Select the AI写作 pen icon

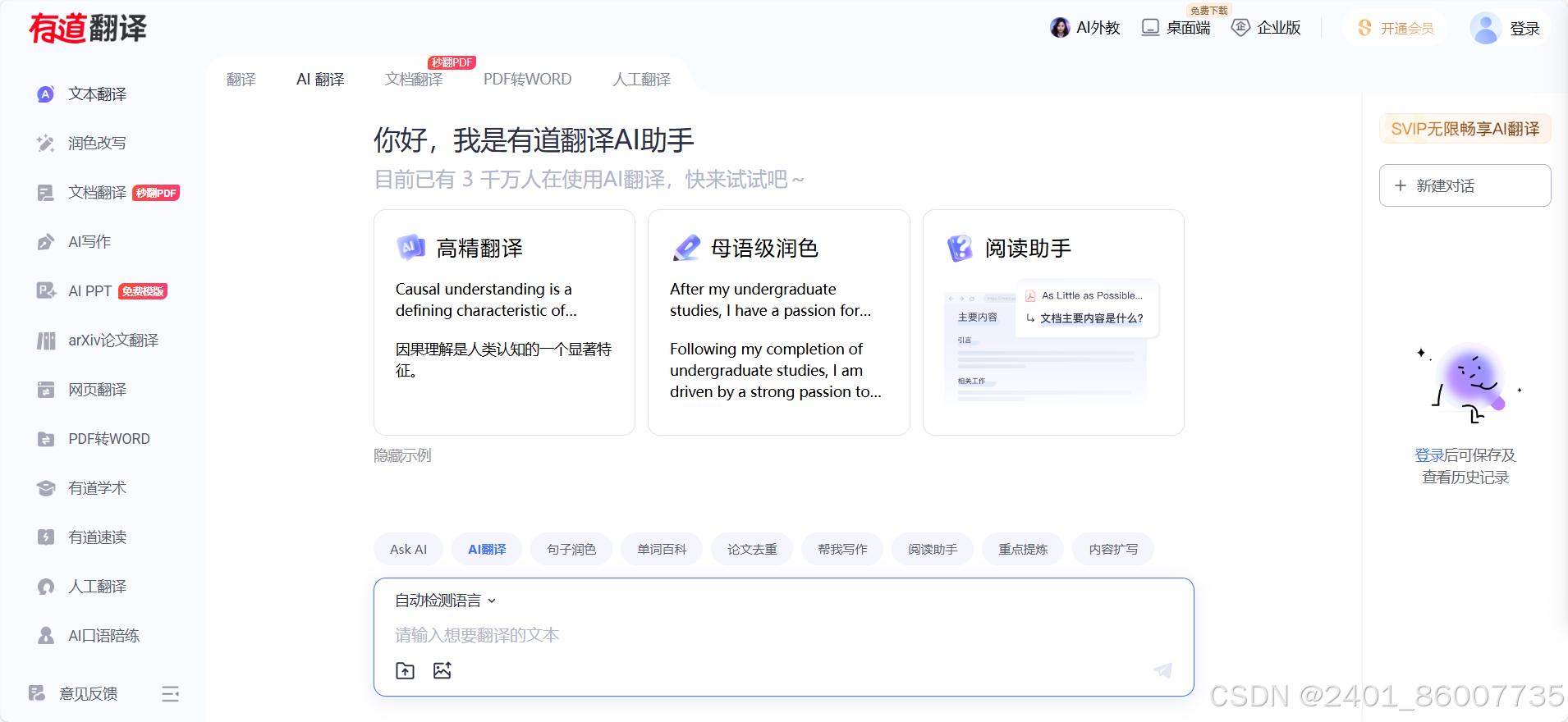(x=46, y=242)
